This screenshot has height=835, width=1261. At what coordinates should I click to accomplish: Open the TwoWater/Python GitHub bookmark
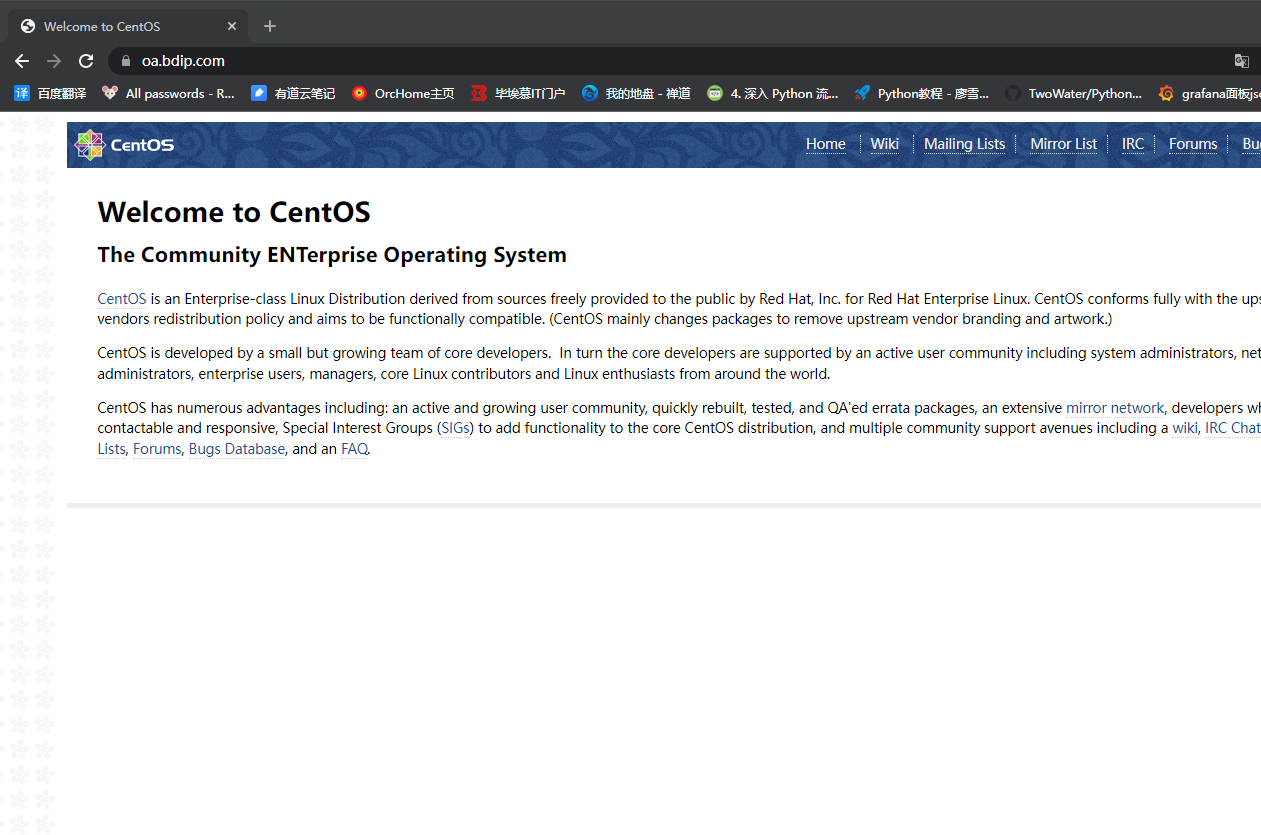(x=1073, y=93)
